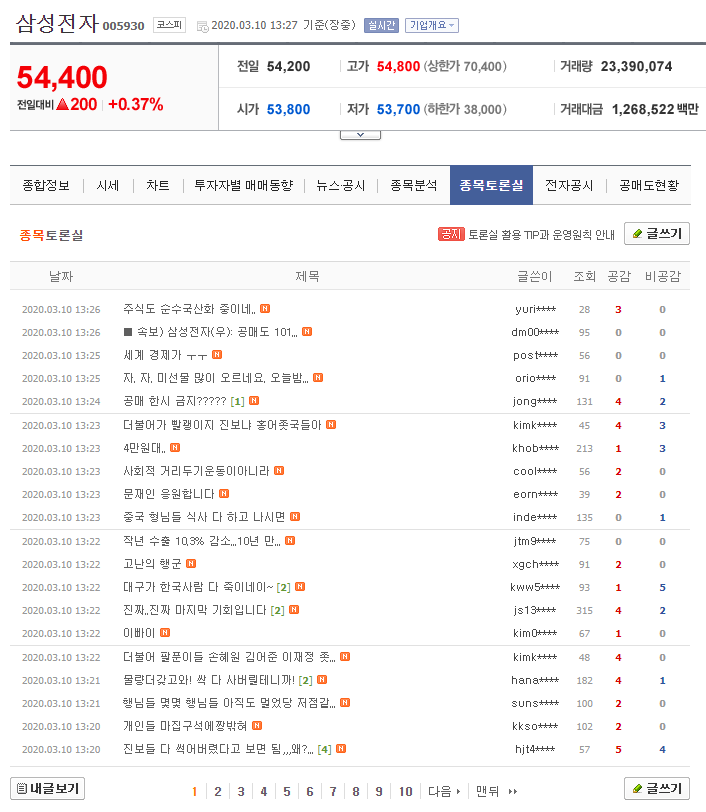Click new icon beside 행님들 몇몇 행님들 post

(345, 703)
